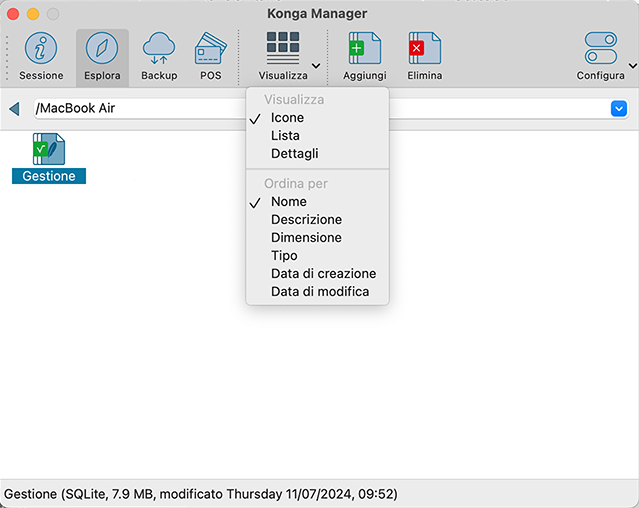
Task: Open the Backup cloud icon
Action: pos(159,49)
